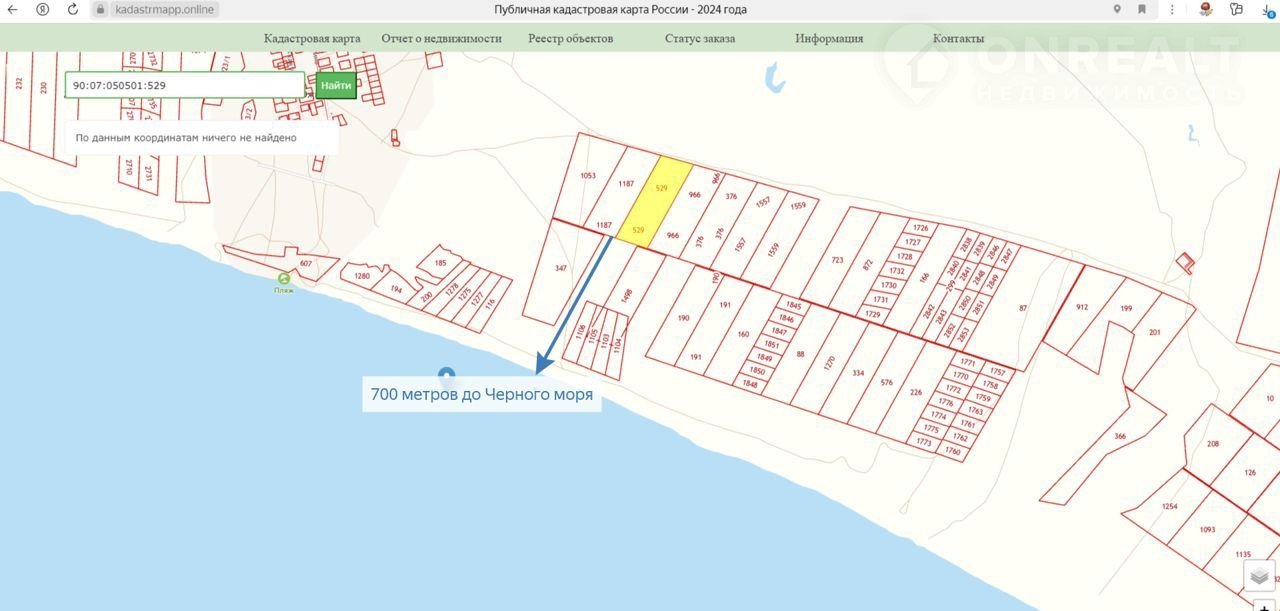
Task: Open the Отчет о недвижимости menu item
Action: [x=441, y=39]
